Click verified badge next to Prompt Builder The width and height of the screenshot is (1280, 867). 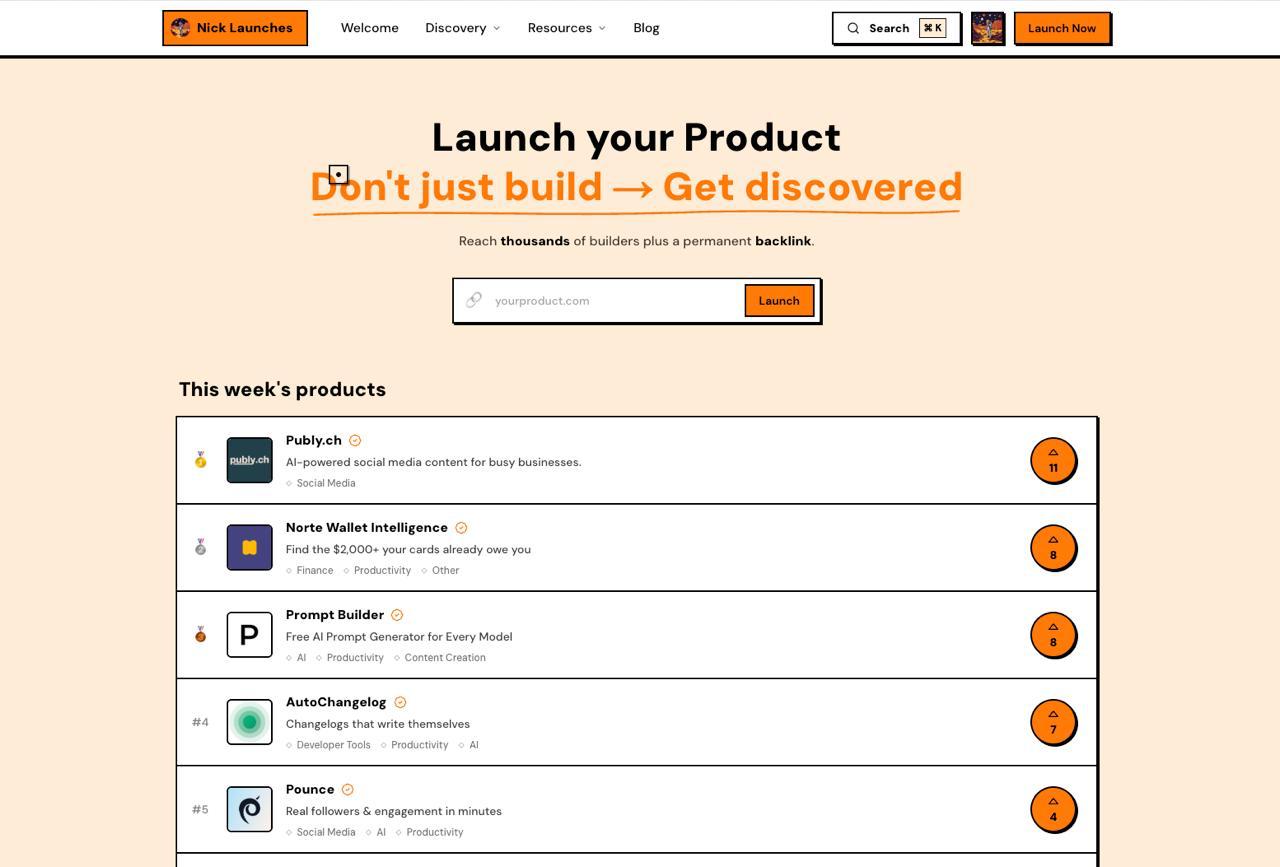tap(397, 615)
